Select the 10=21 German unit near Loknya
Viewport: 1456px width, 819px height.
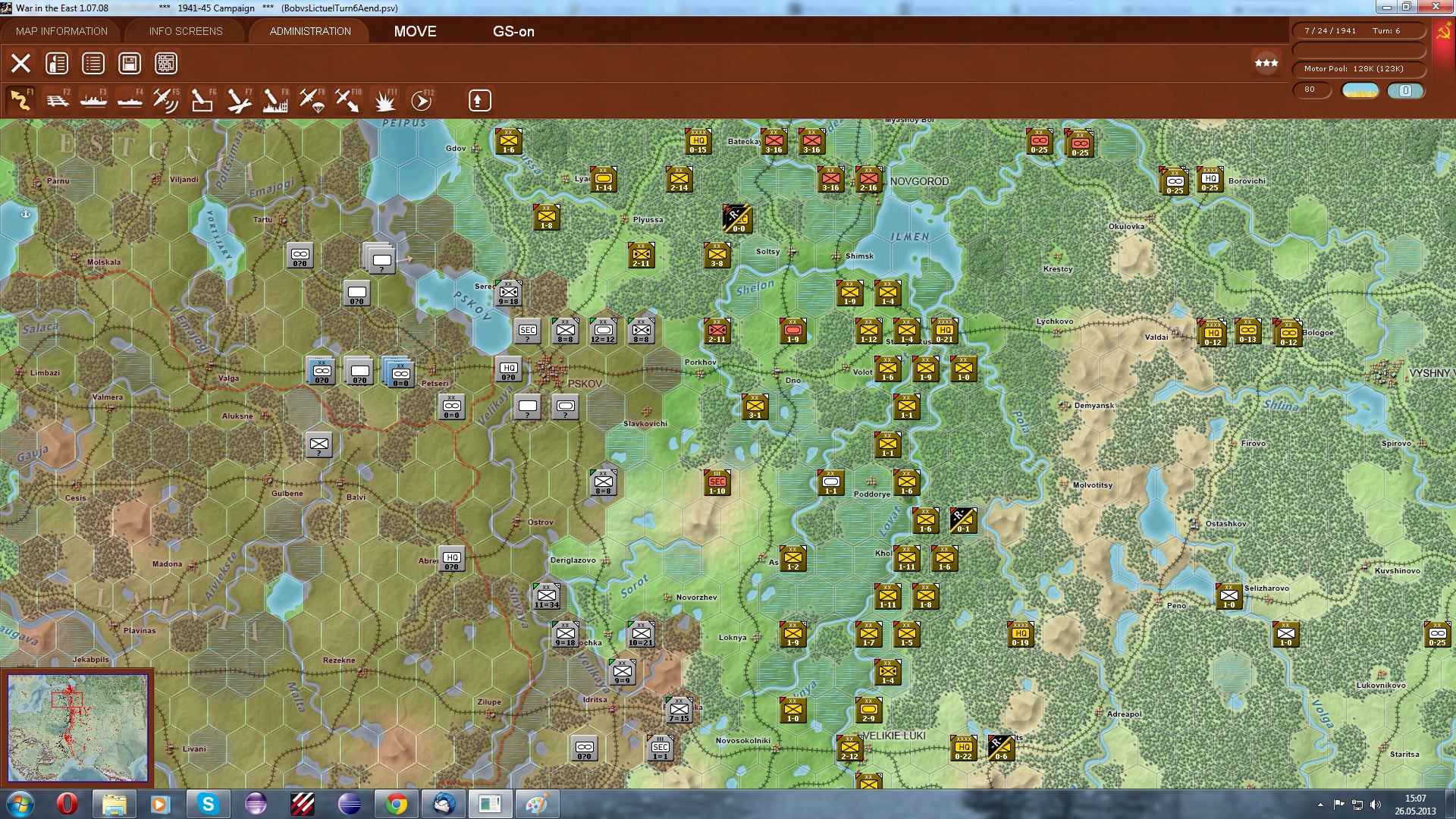coord(641,635)
